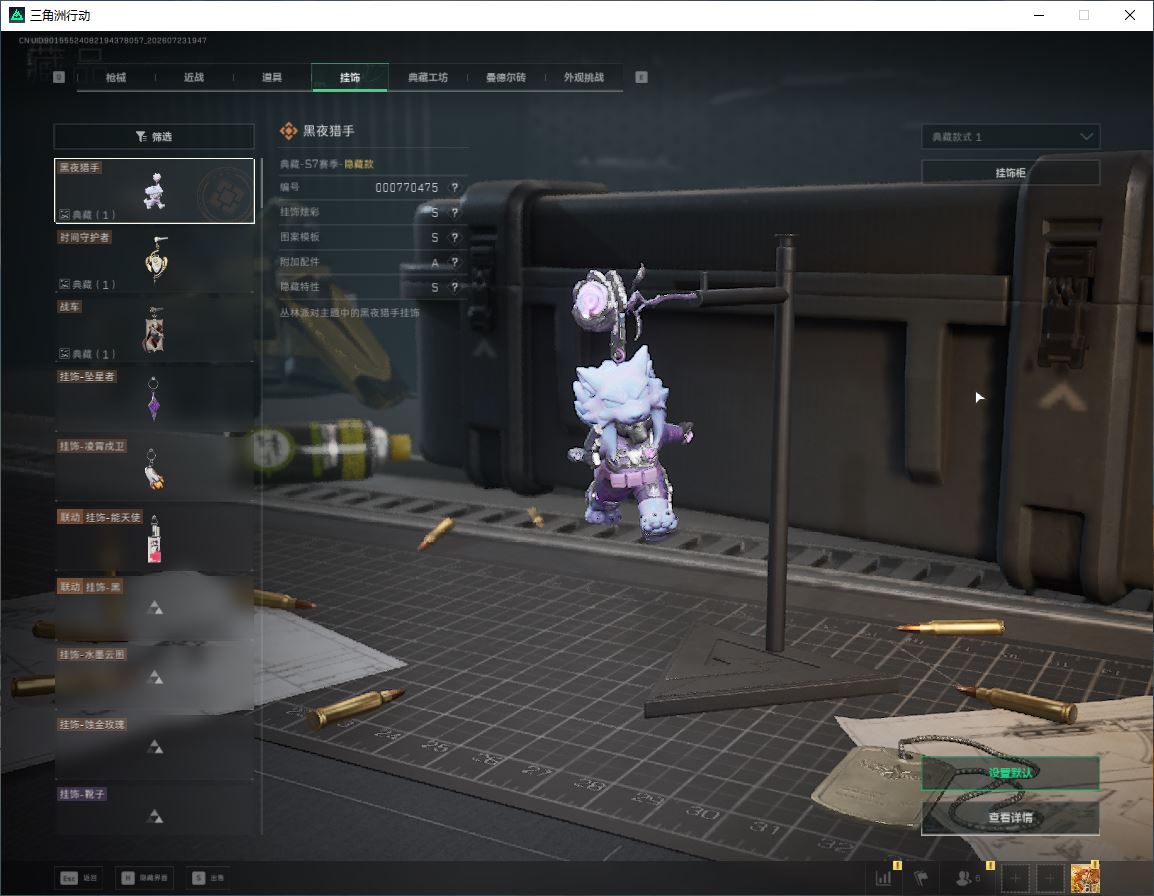Click the question mark beside 附加配件

click(x=455, y=263)
